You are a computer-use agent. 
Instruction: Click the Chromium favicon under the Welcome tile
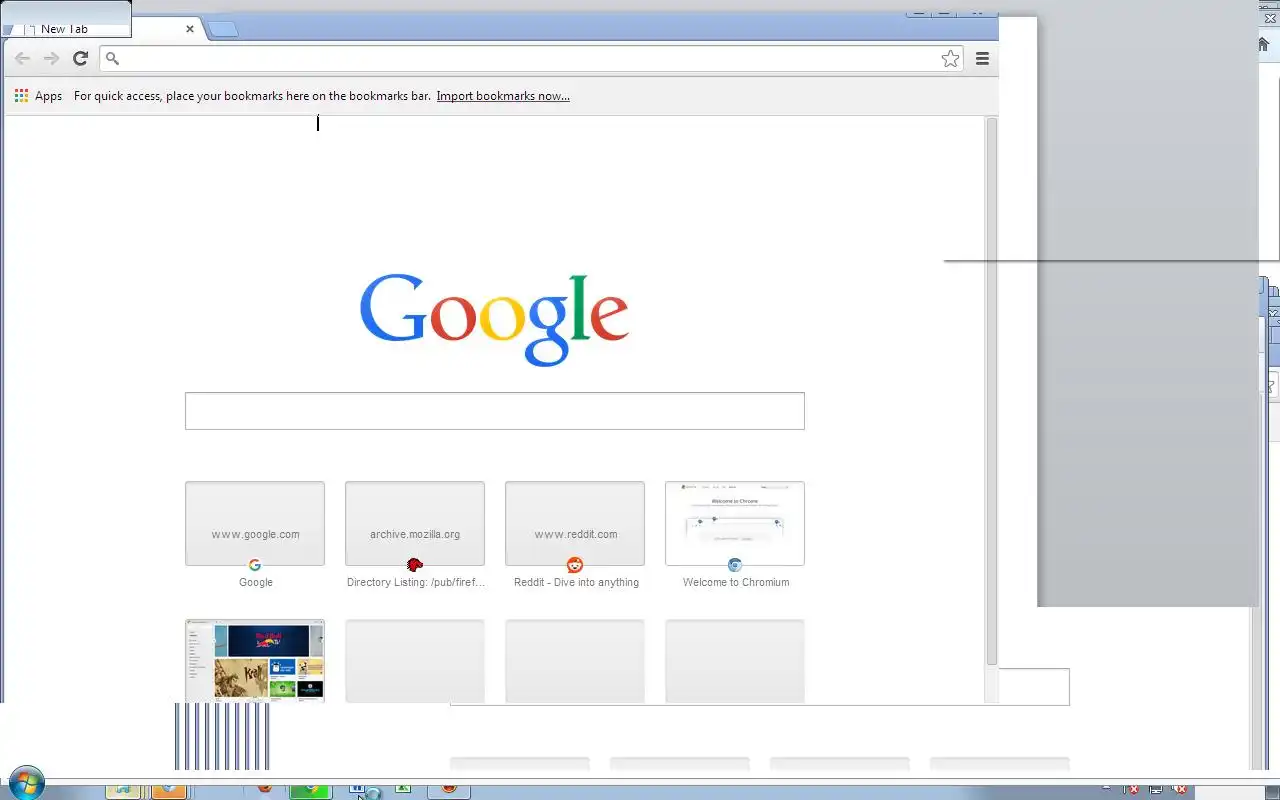click(735, 565)
